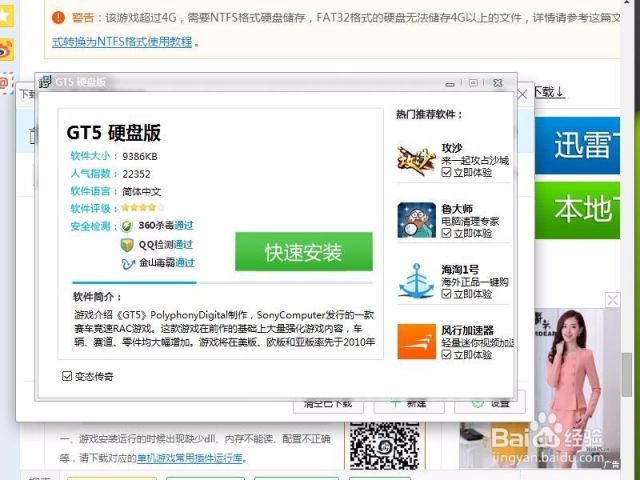
Task: Open the 单机游戏常用插件运行库 link
Action: click(190, 458)
